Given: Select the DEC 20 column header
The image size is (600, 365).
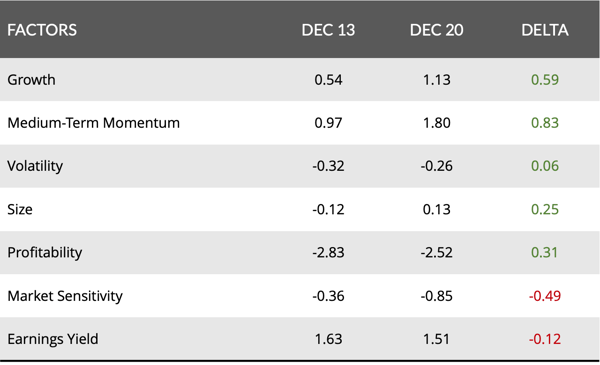Looking at the screenshot, I should pos(436,30).
